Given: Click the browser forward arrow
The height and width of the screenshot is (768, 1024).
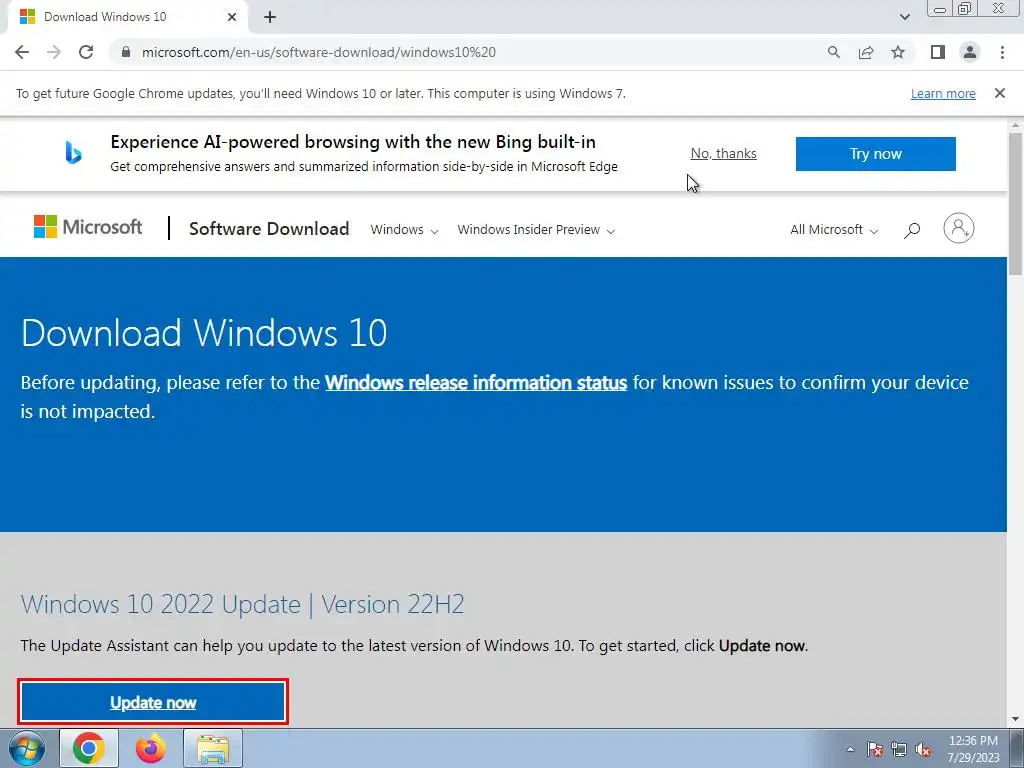Looking at the screenshot, I should coord(54,52).
